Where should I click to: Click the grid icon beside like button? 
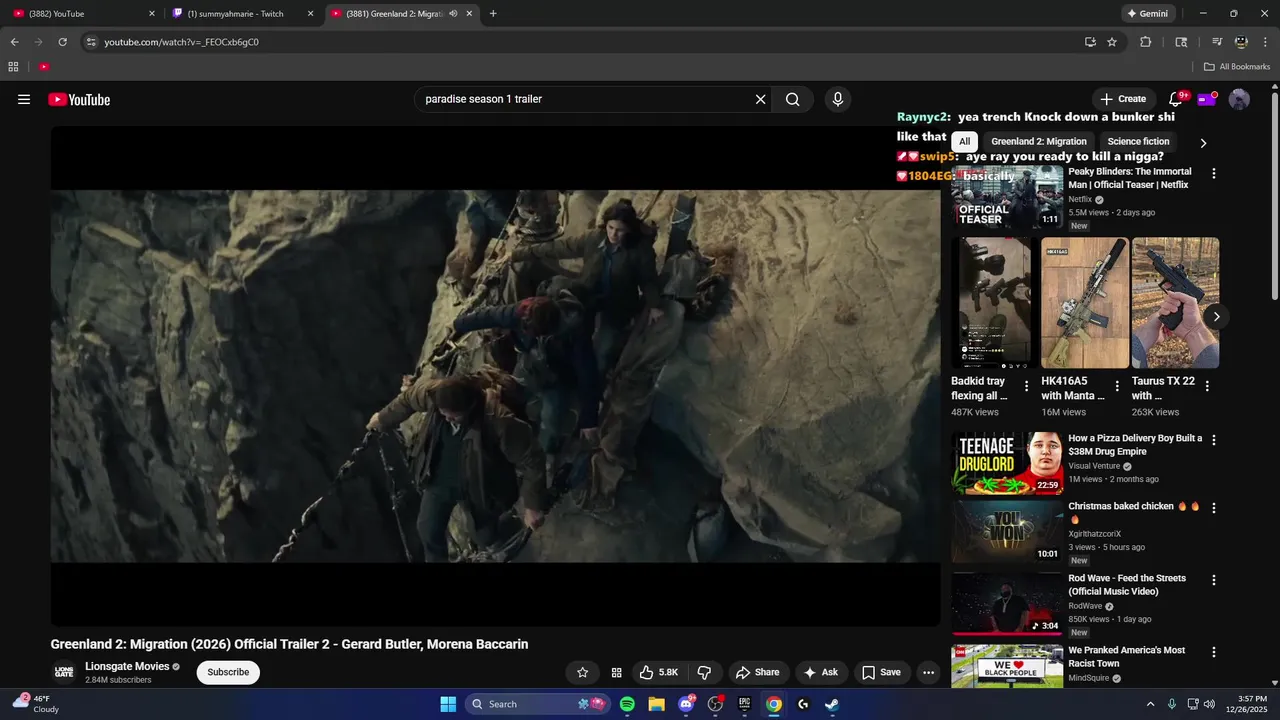(x=616, y=672)
